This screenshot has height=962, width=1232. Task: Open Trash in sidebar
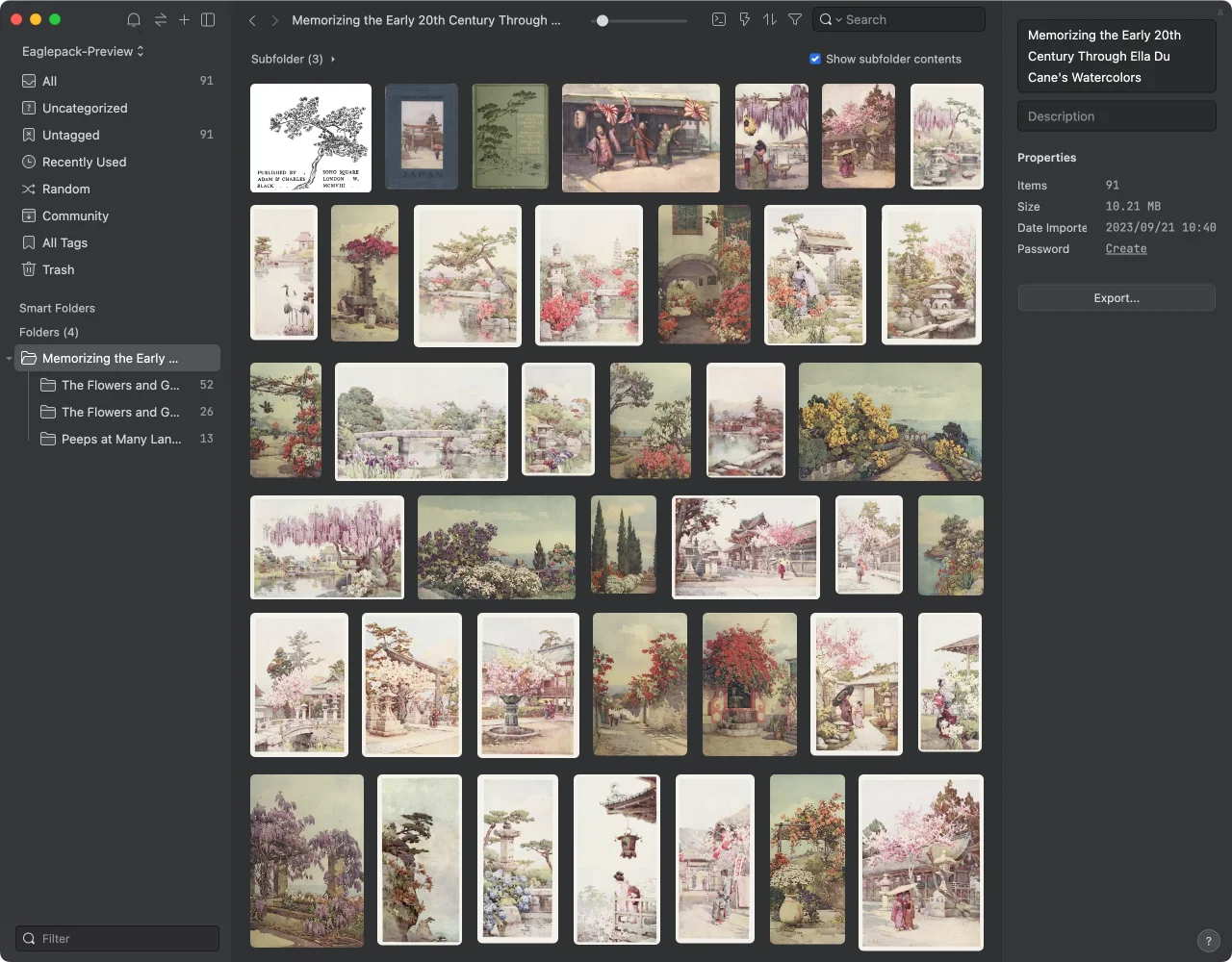pyautogui.click(x=117, y=269)
